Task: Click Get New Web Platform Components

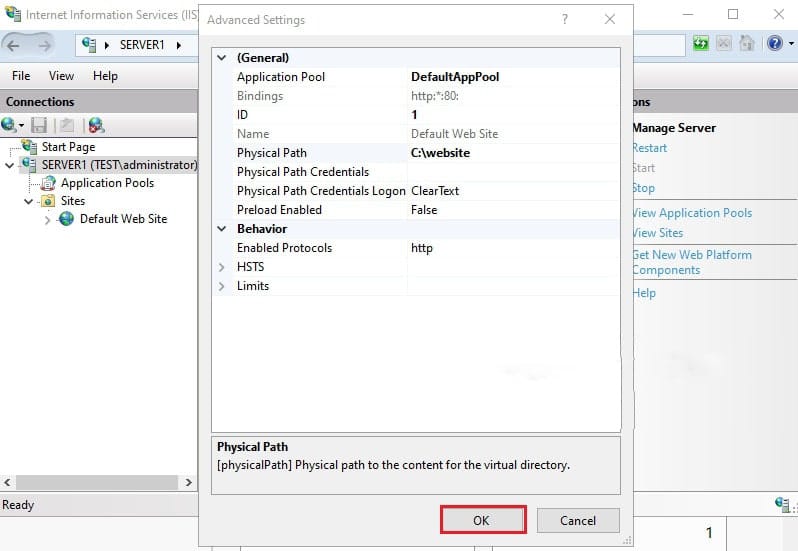Action: click(692, 262)
